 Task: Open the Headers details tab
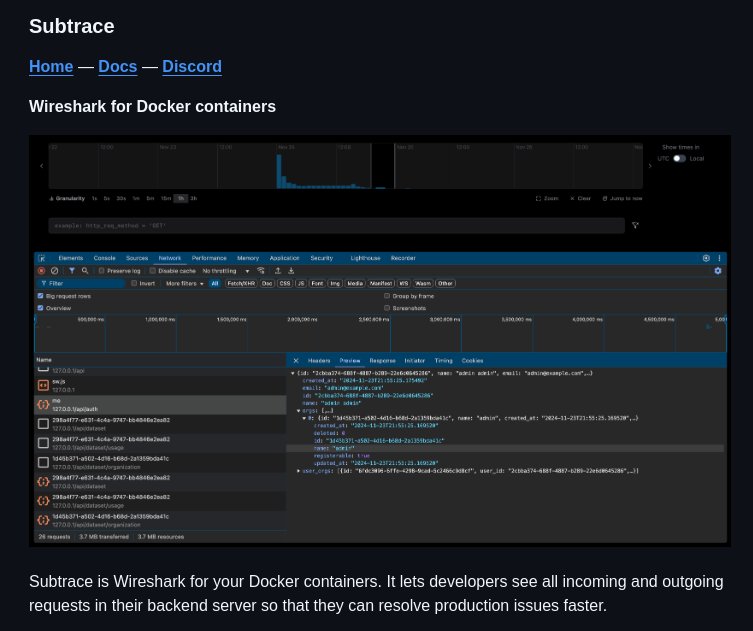[319, 361]
